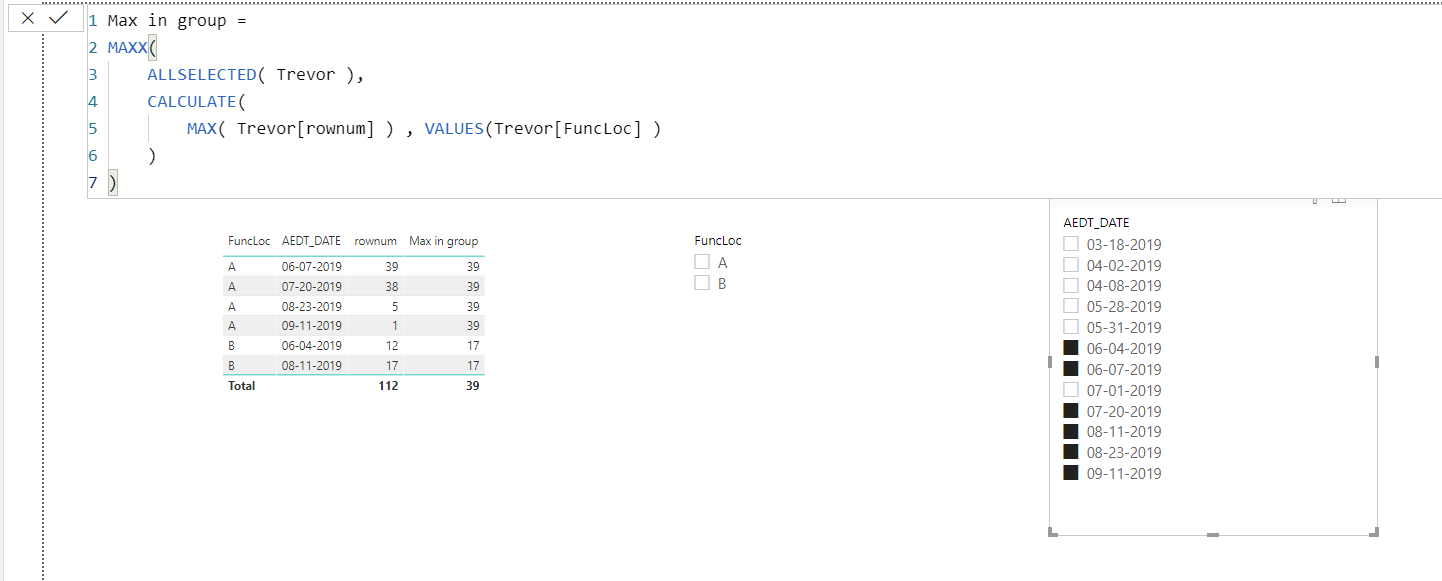Click CALCULATE( on formula line 4
The height and width of the screenshot is (581, 1442).
[x=196, y=101]
